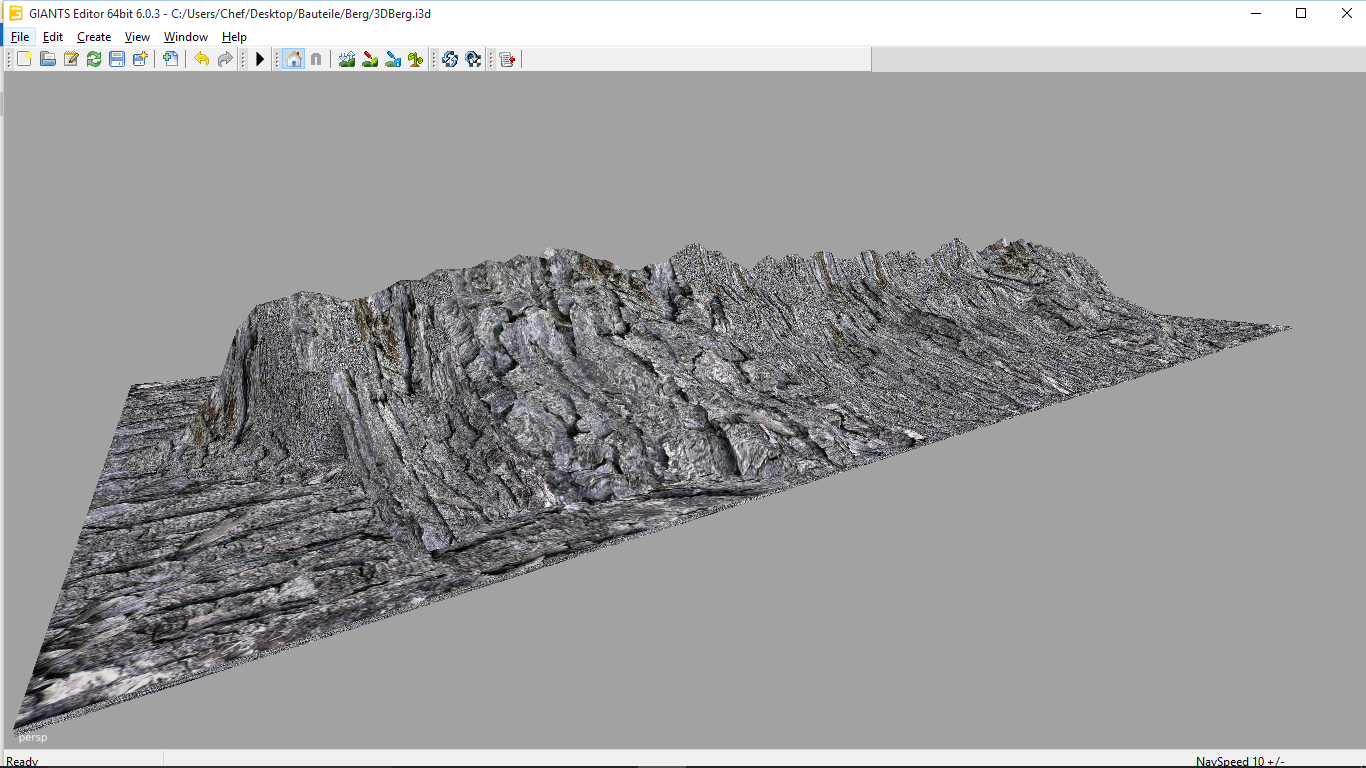Click the GIANTS Editor logo in title bar
1366x768 pixels.
(x=15, y=13)
